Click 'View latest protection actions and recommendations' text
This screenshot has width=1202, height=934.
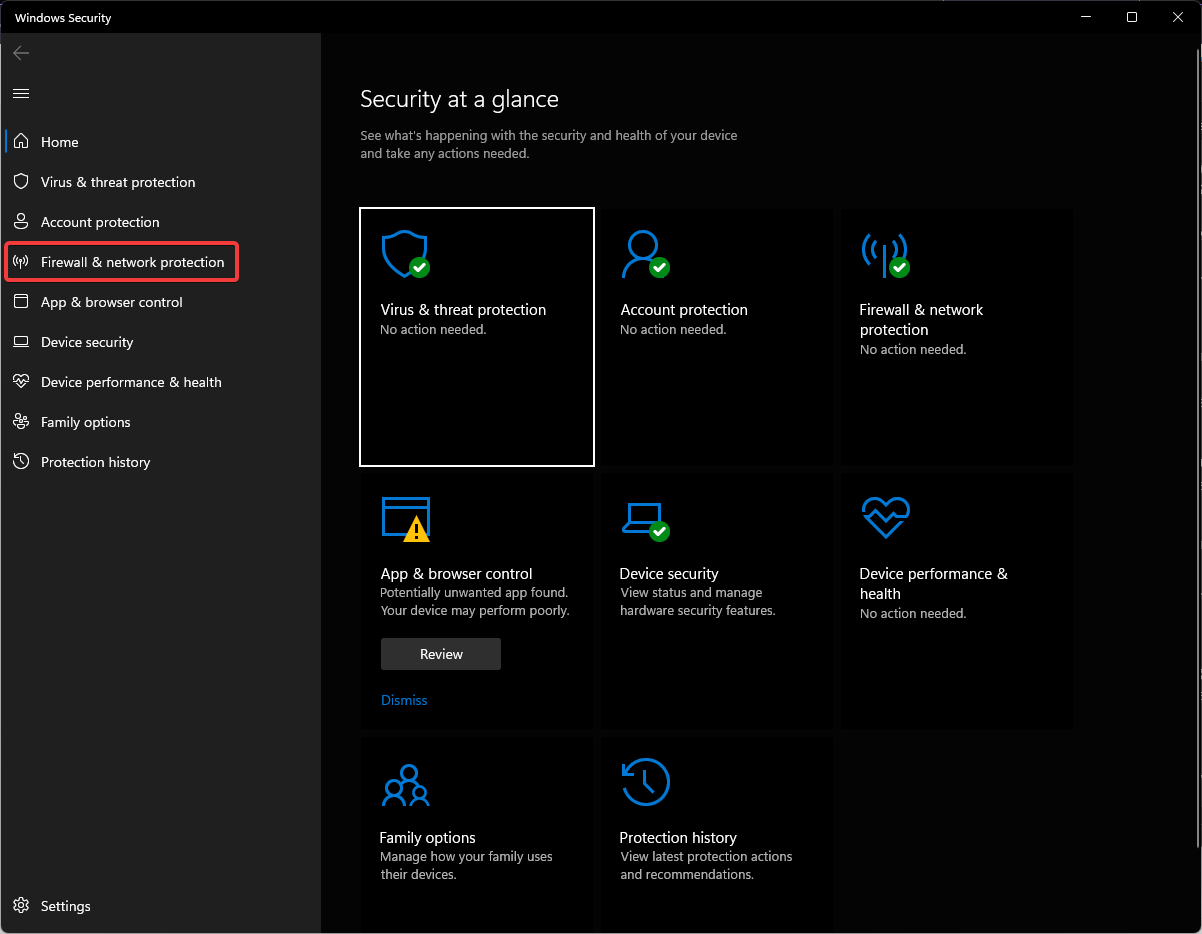pos(706,866)
